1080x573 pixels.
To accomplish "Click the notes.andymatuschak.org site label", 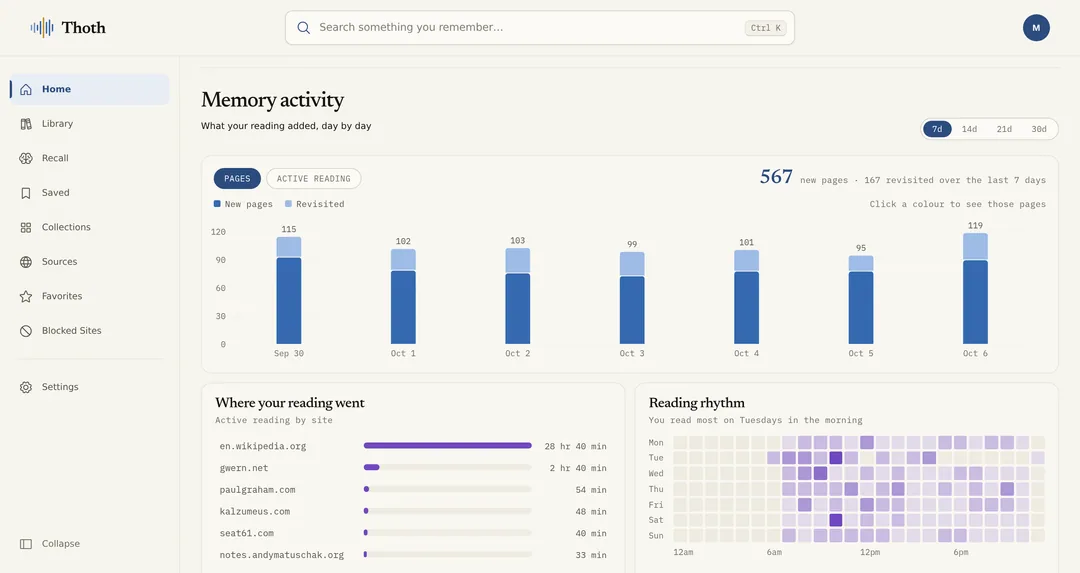I will pyautogui.click(x=281, y=555).
